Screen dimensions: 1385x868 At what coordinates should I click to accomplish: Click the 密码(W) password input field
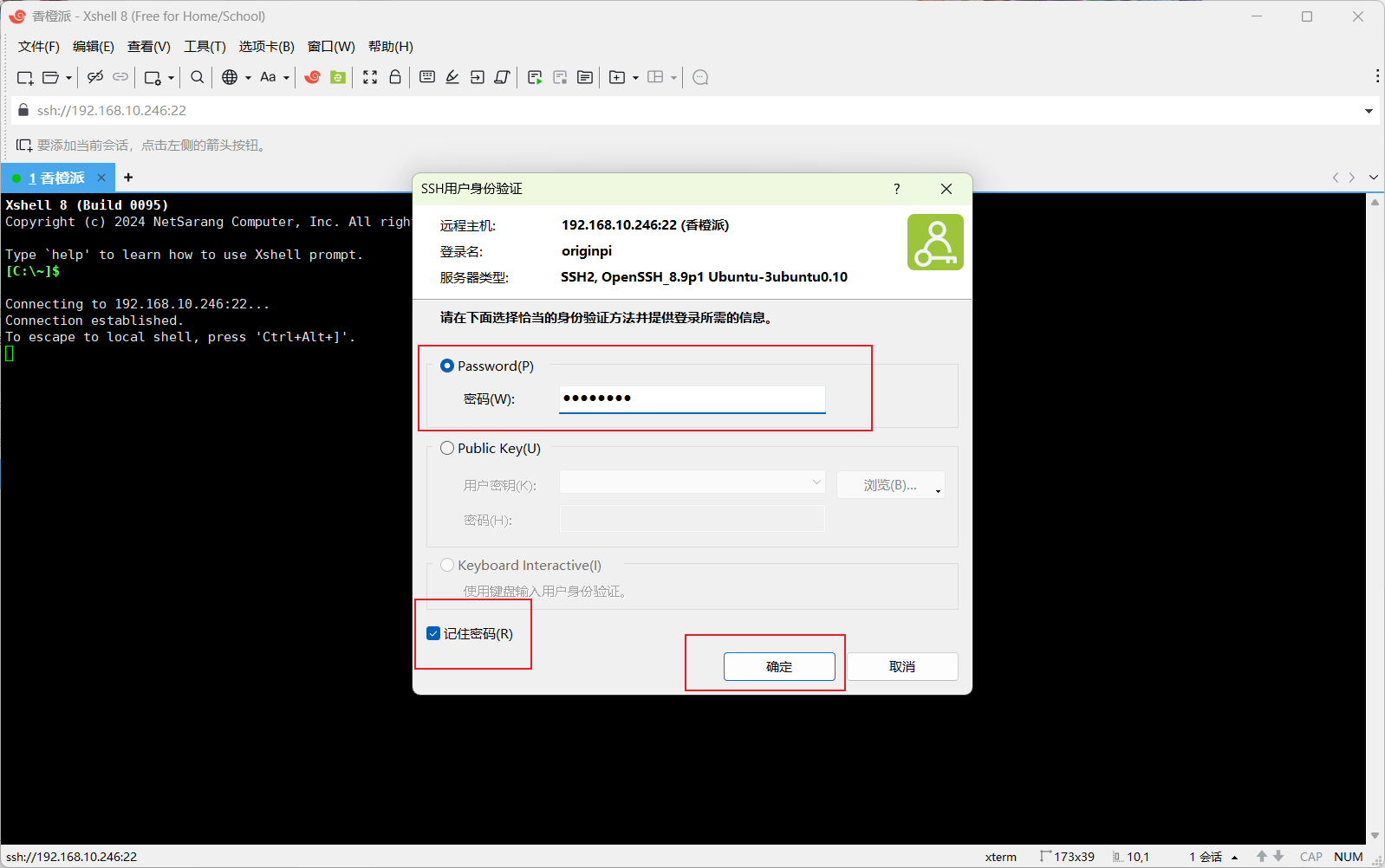692,398
